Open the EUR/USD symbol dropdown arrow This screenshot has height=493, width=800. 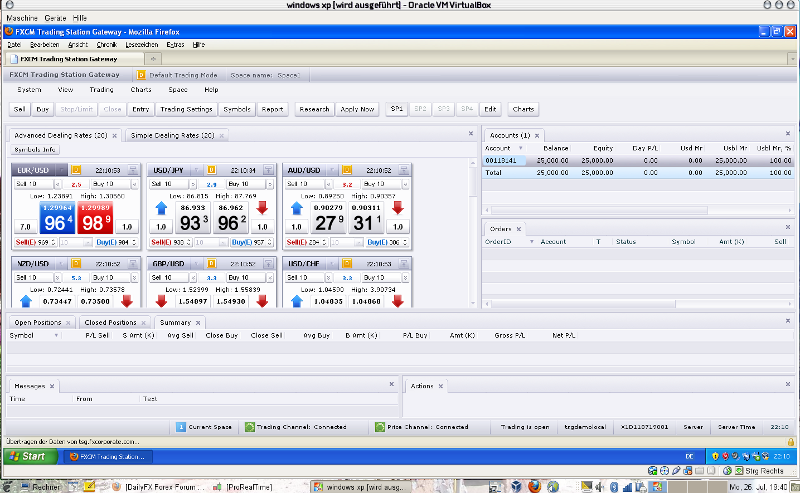point(62,170)
